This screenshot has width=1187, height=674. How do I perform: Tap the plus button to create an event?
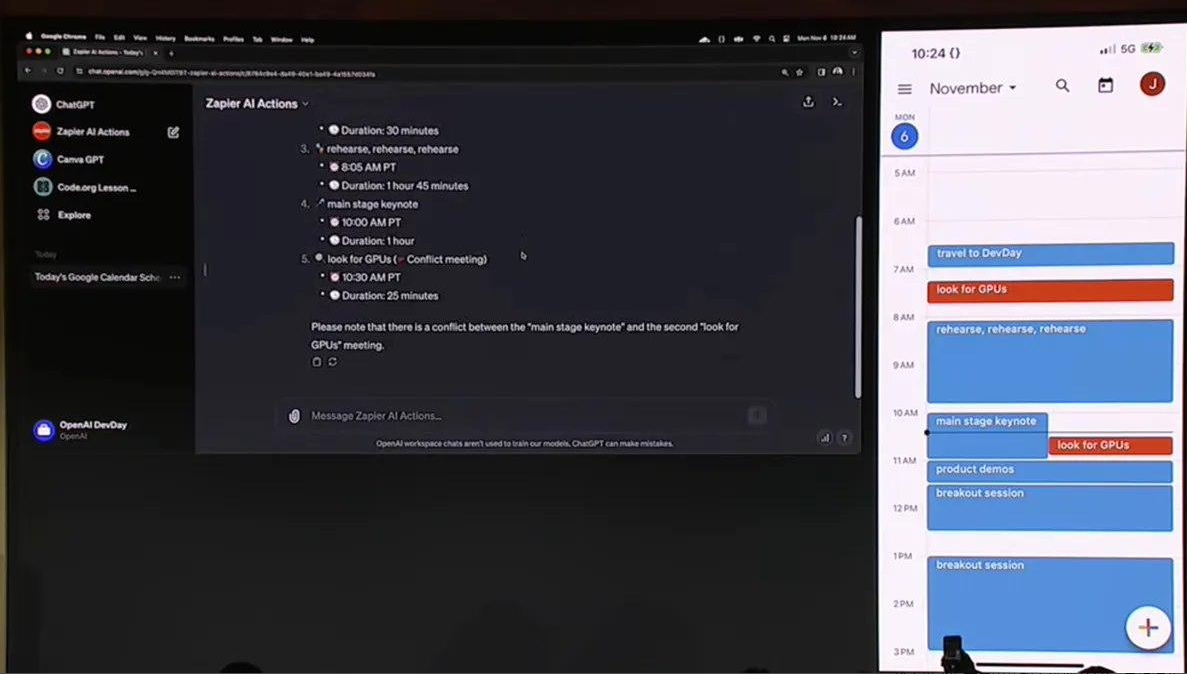click(1147, 628)
